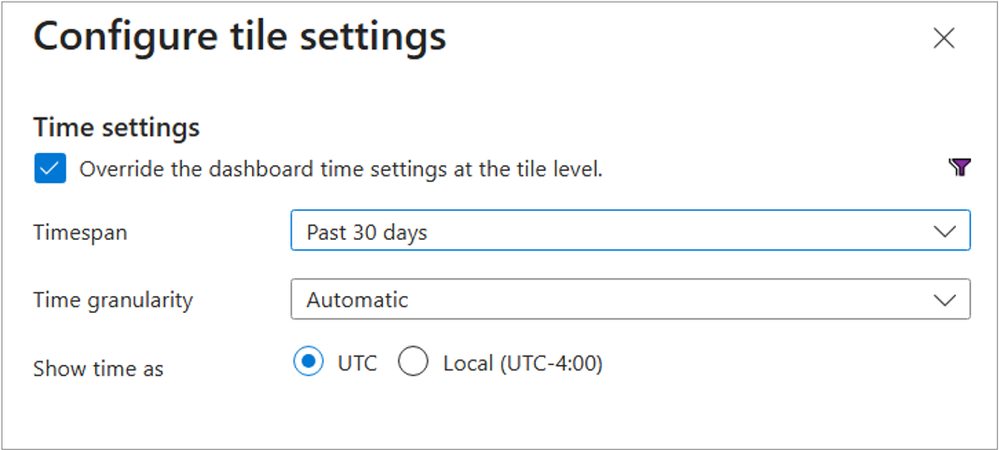
Task: Expand the Timespan chevron arrow
Action: coord(944,232)
